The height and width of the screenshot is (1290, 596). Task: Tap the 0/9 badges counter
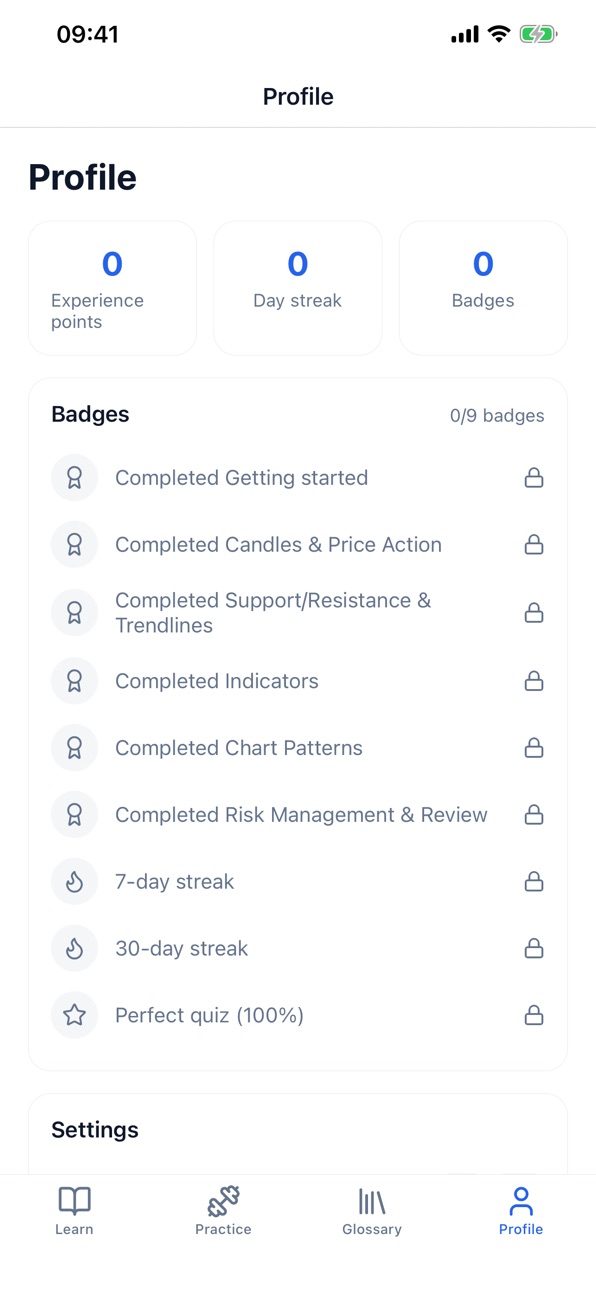click(497, 416)
